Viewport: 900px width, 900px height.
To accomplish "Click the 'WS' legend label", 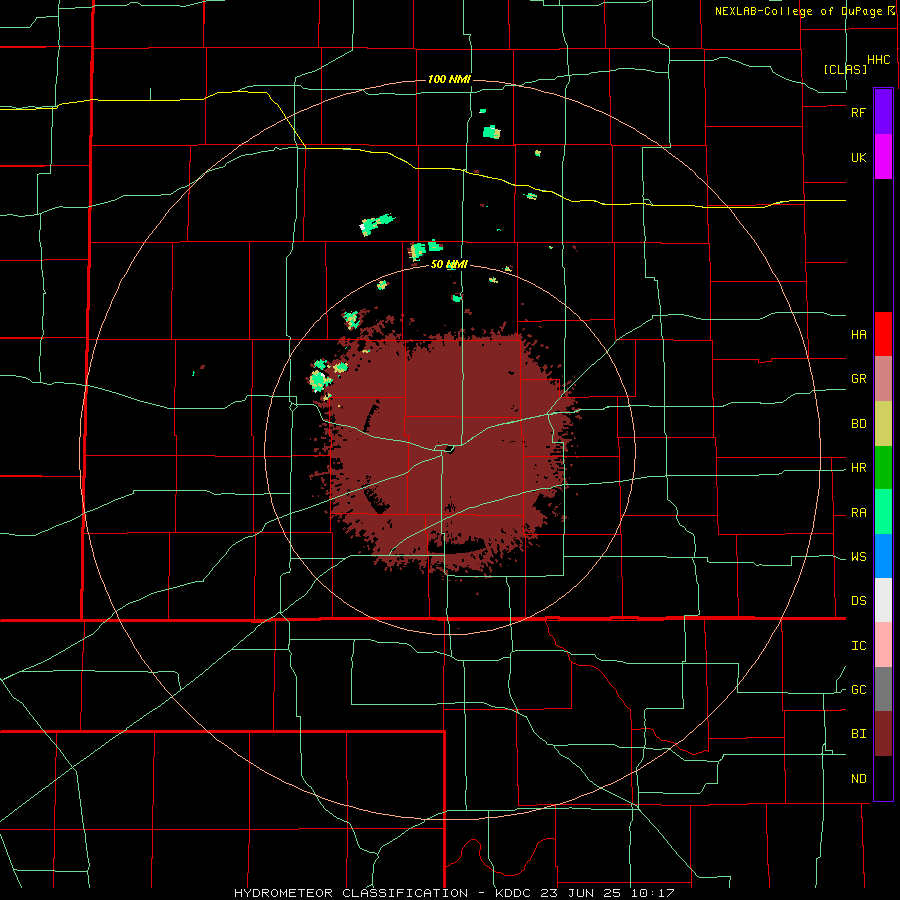I will (858, 557).
